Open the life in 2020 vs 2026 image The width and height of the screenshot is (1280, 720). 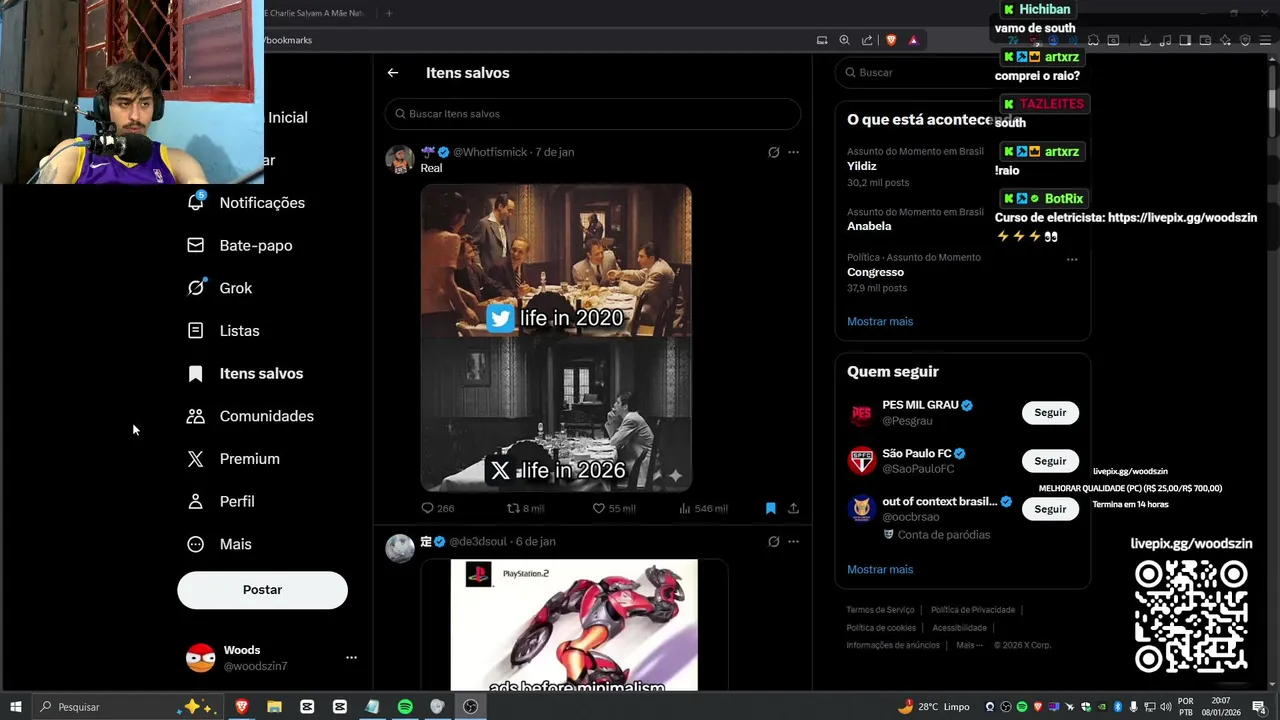tap(556, 337)
